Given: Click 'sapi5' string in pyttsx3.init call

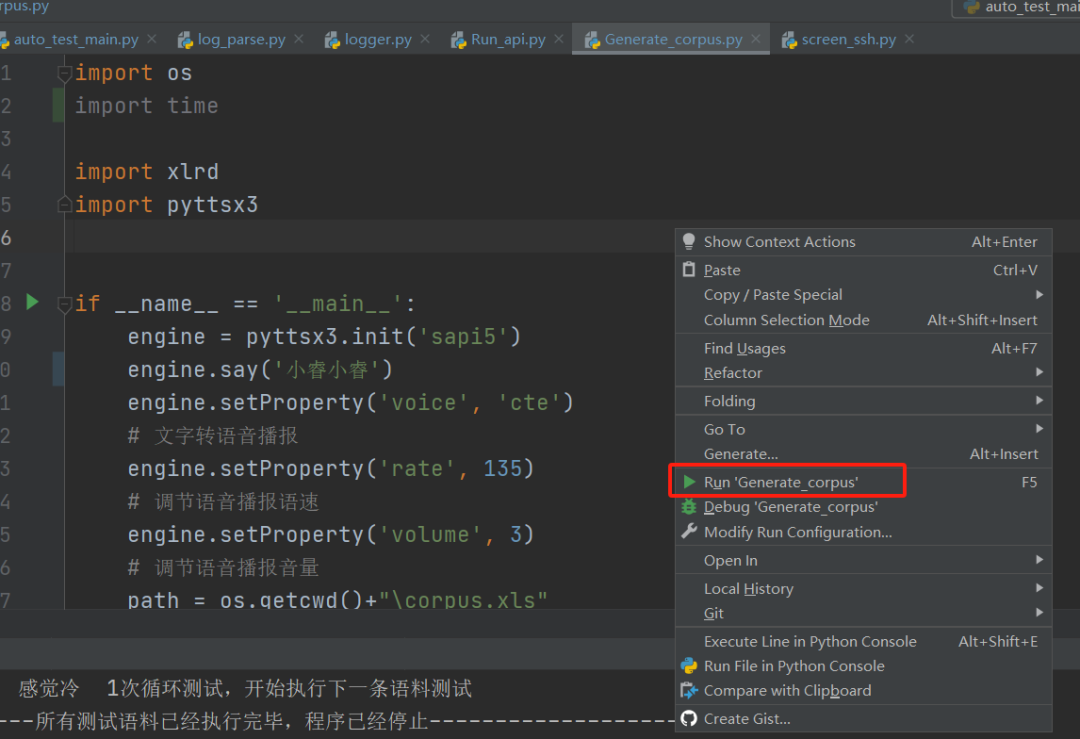Looking at the screenshot, I should tap(463, 337).
